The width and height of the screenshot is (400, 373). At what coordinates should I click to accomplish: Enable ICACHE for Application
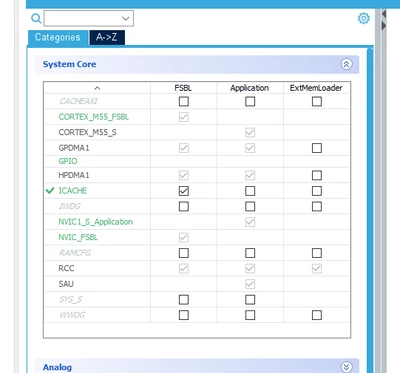pos(250,191)
